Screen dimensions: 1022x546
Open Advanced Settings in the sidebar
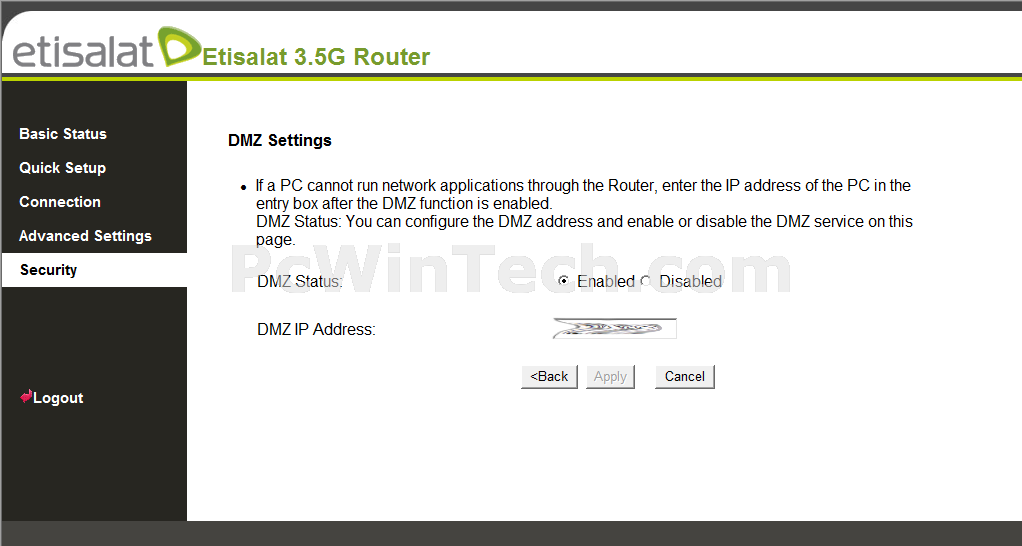click(x=85, y=236)
